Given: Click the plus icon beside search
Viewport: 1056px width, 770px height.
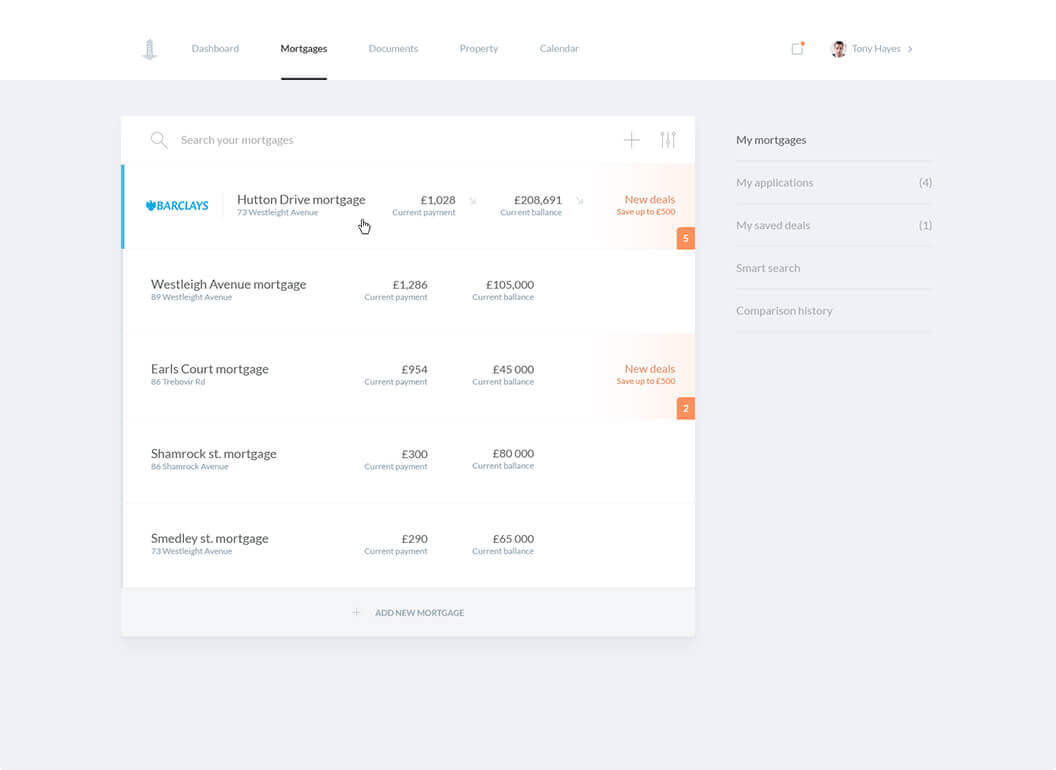Looking at the screenshot, I should (x=631, y=140).
